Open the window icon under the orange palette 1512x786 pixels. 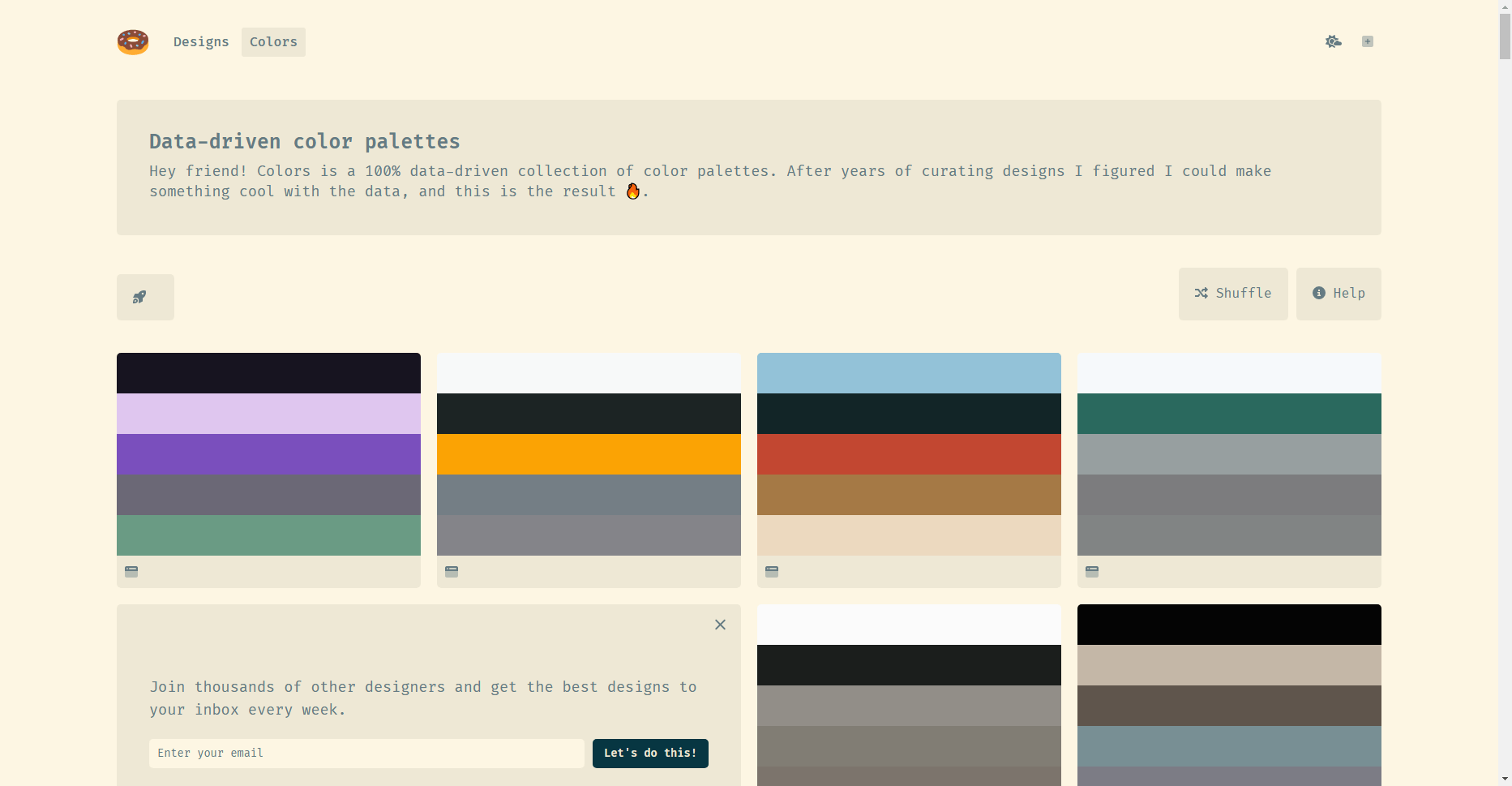click(452, 571)
